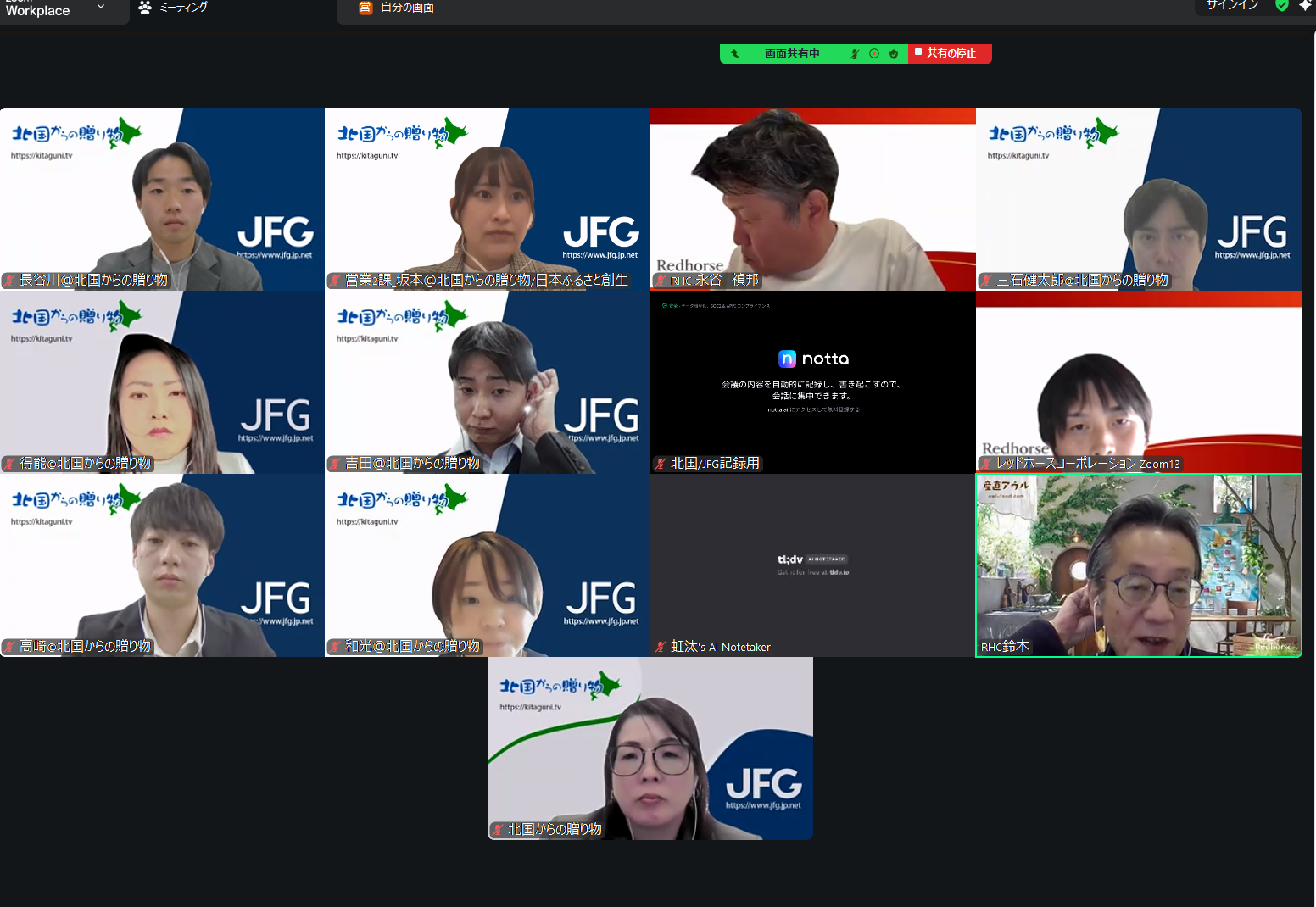Screen dimensions: 1316x907
Task: Select the notta 北国/JFG記録用 tile
Action: [x=812, y=381]
